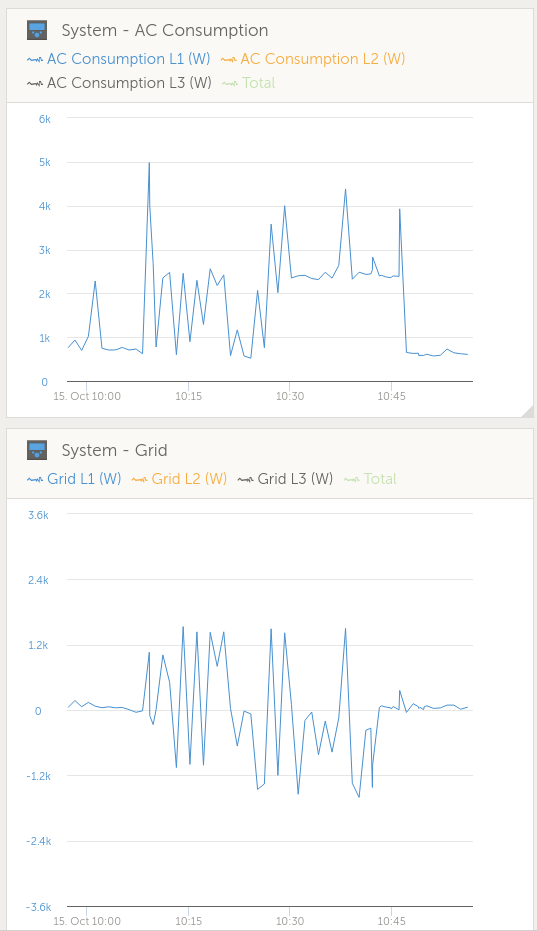Viewport: 537px width, 931px height.
Task: Click the AC Consumption widget device icon
Action: click(x=37, y=30)
